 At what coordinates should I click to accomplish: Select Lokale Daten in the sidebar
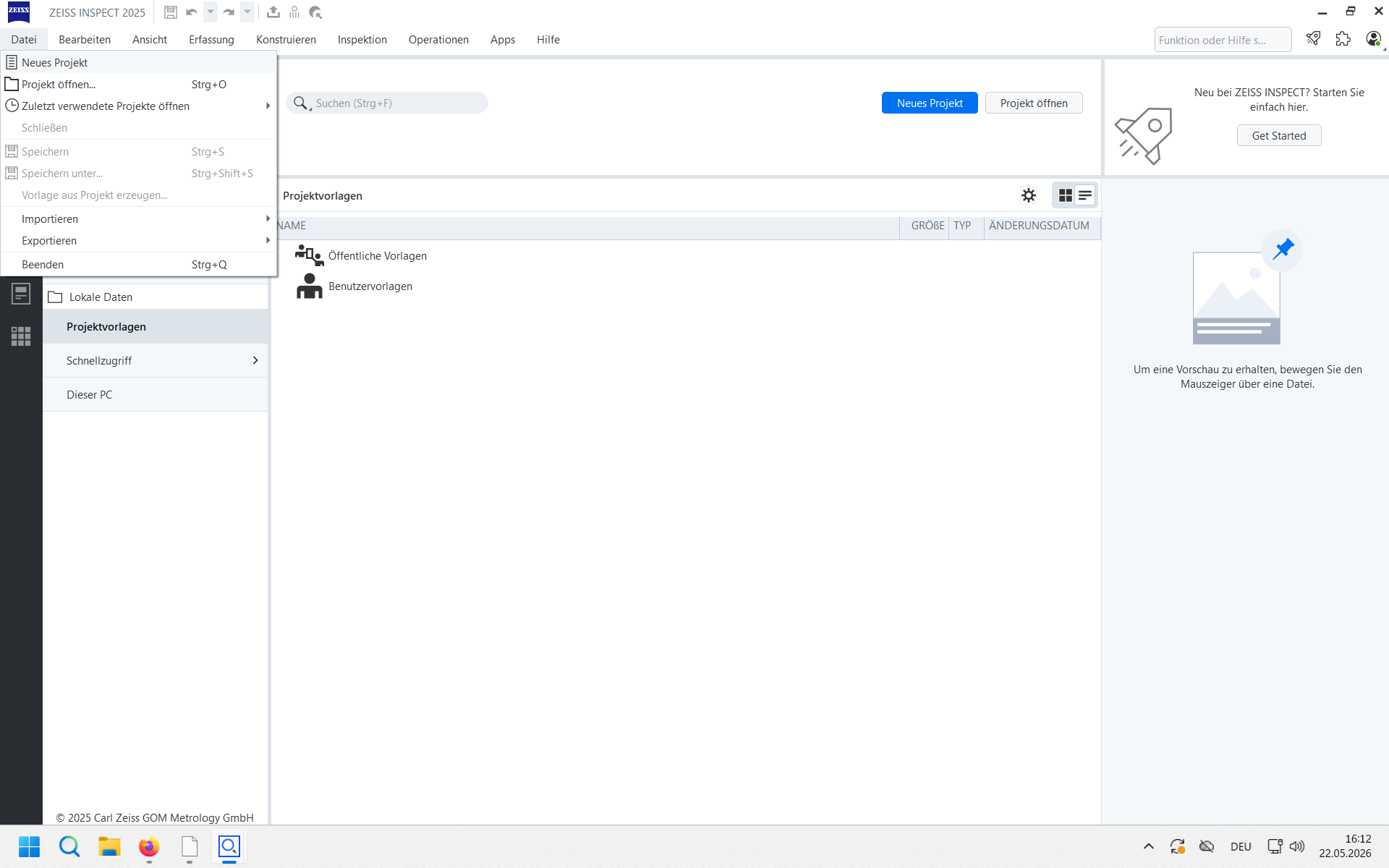click(x=156, y=297)
